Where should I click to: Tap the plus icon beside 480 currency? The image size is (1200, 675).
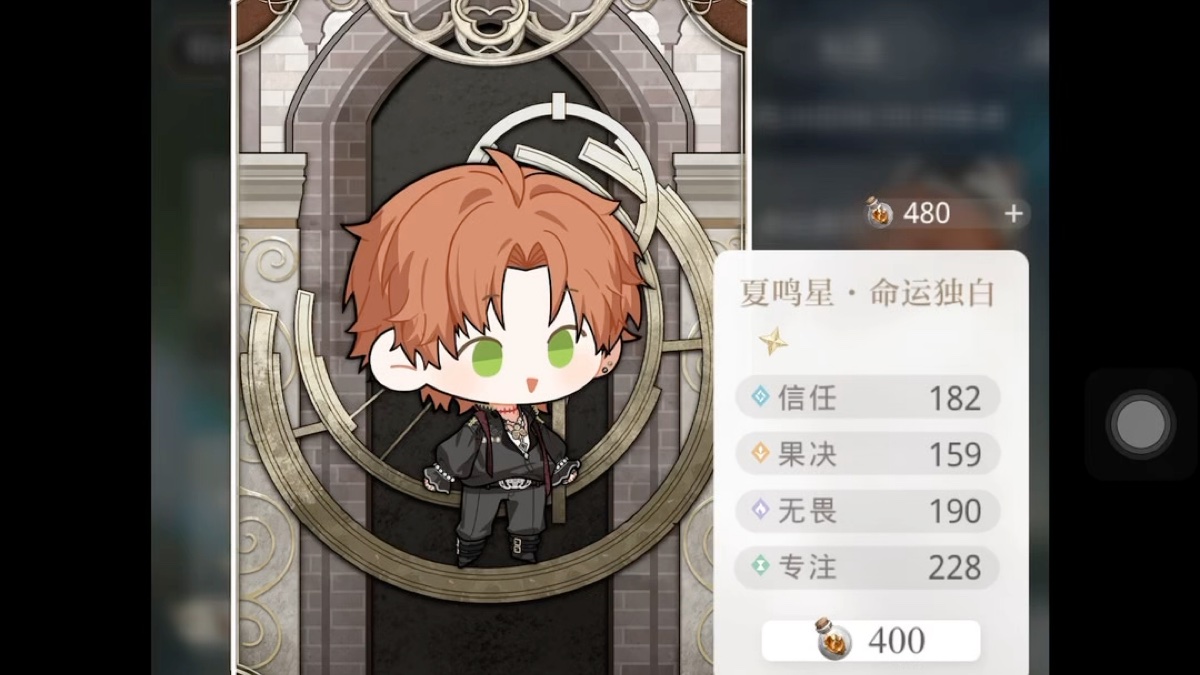[1013, 213]
